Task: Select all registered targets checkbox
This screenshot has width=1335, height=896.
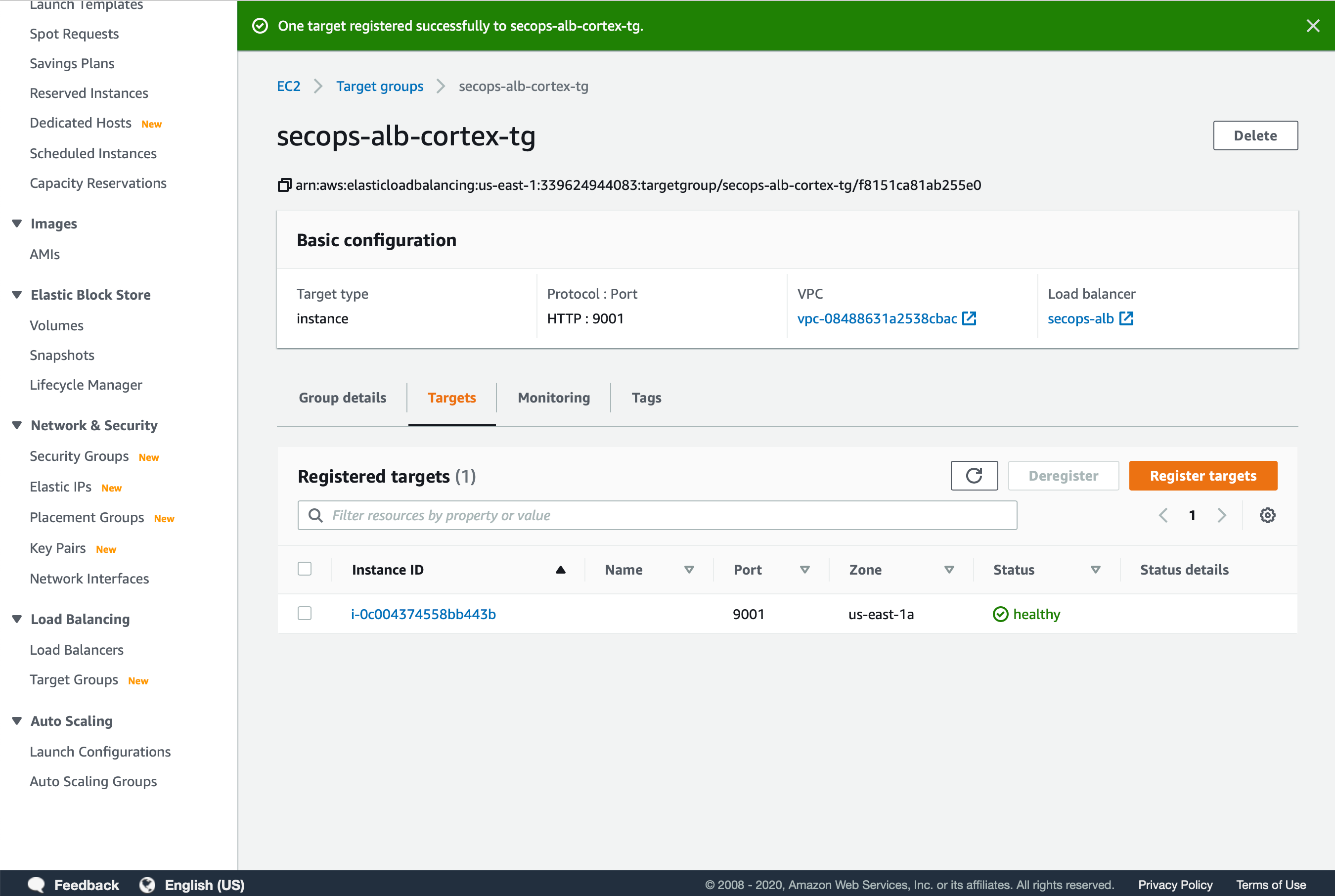Action: coord(305,569)
